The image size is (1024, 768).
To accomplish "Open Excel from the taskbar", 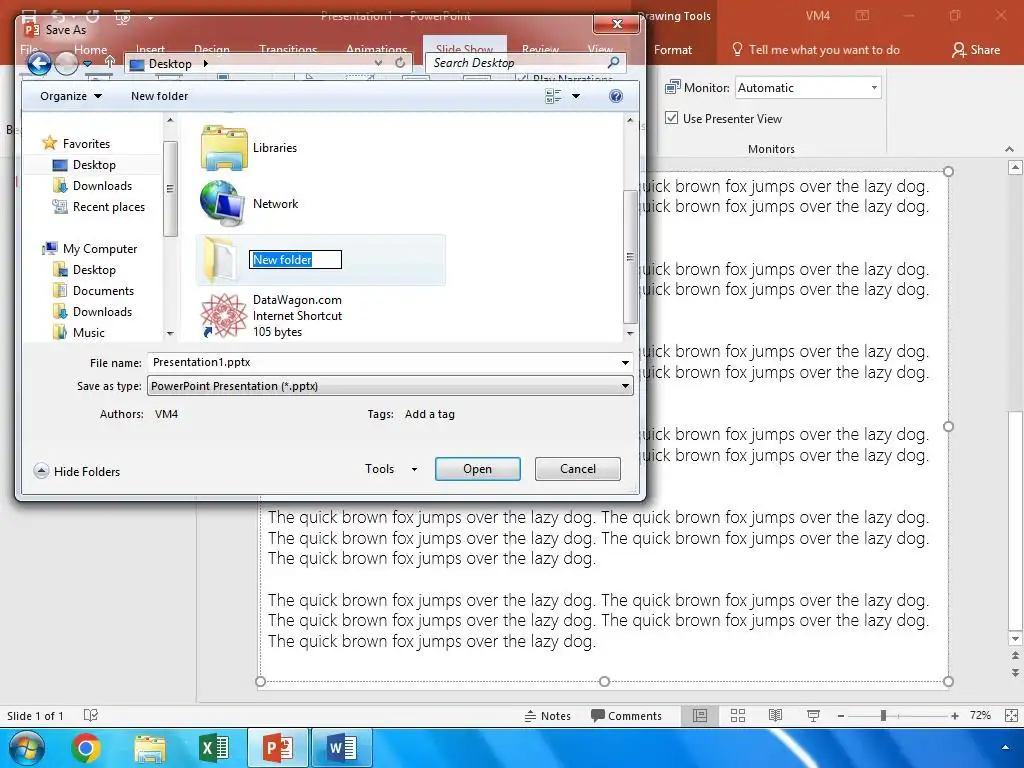I will coord(214,748).
